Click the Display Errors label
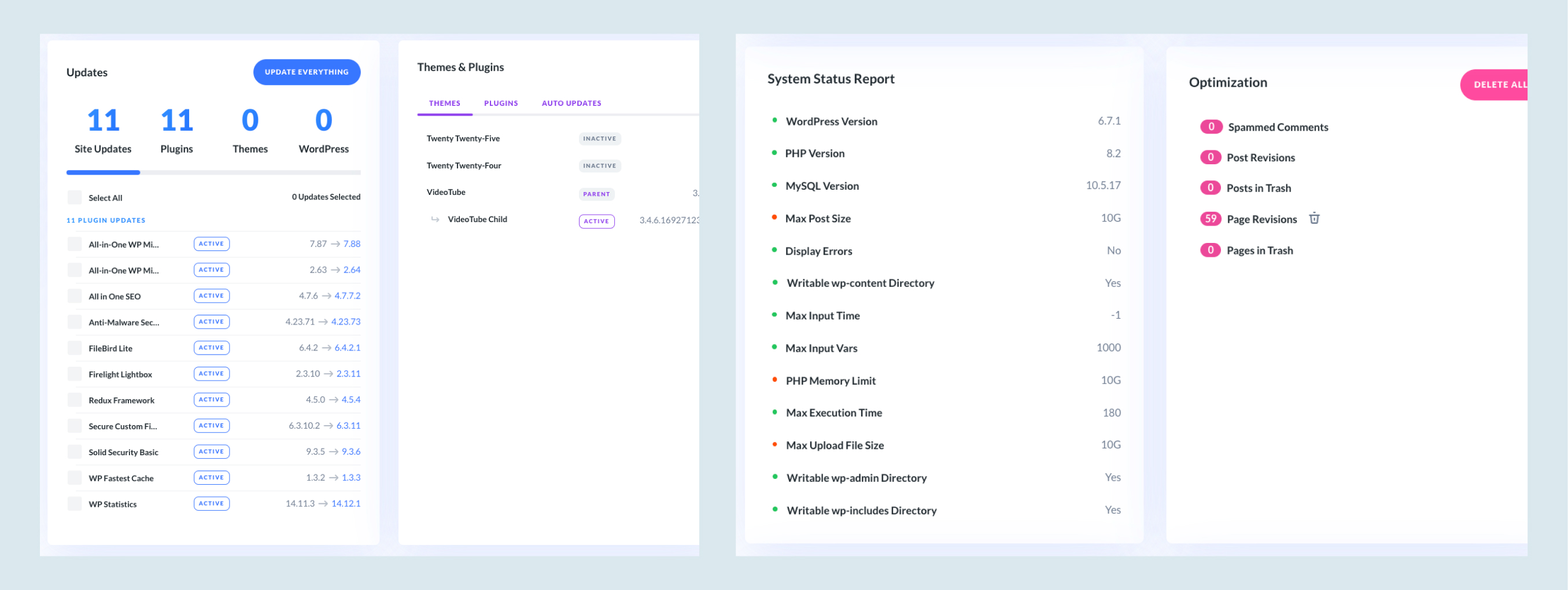The image size is (1568, 590). 818,251
